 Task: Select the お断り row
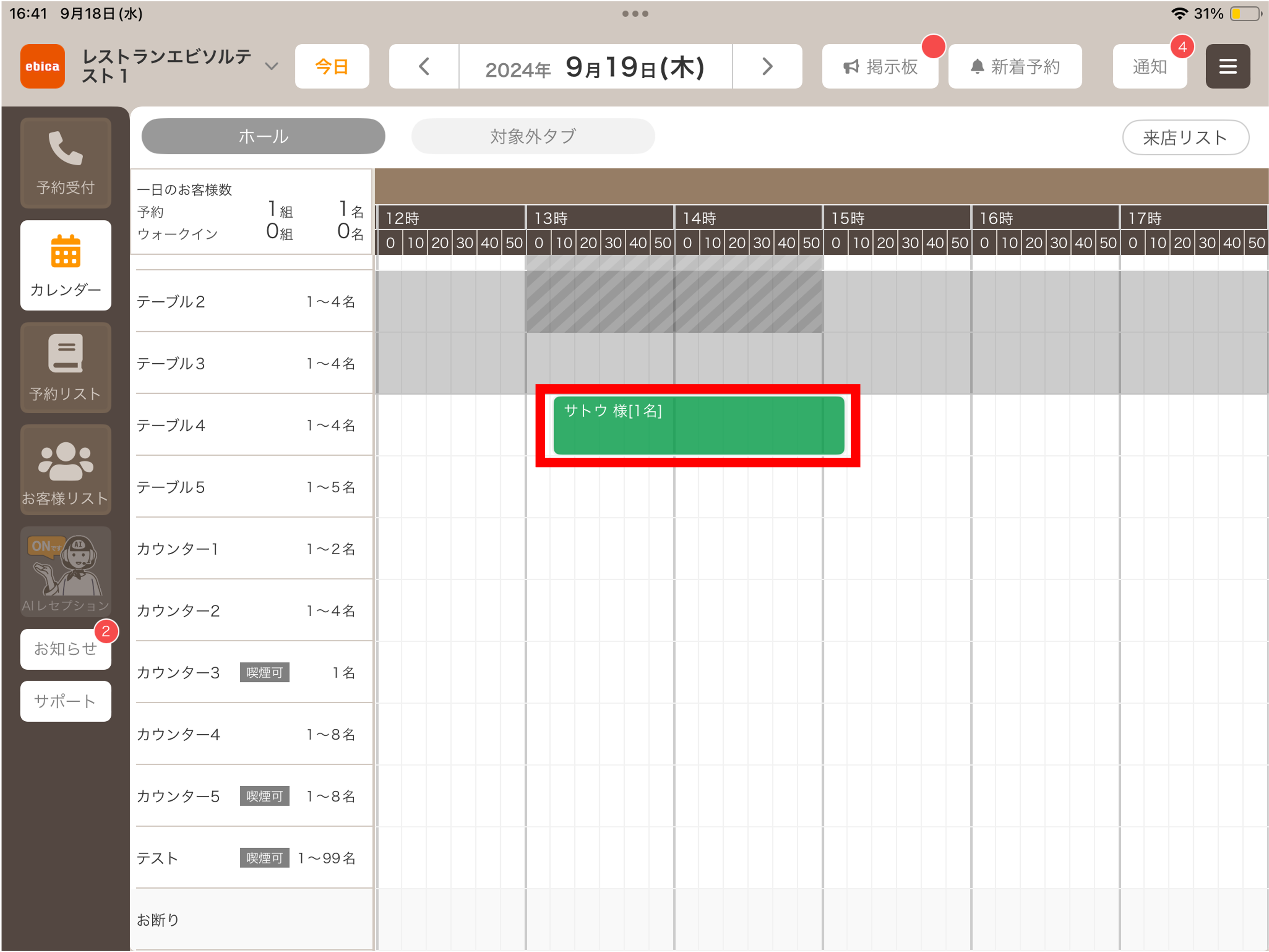pyautogui.click(x=253, y=920)
